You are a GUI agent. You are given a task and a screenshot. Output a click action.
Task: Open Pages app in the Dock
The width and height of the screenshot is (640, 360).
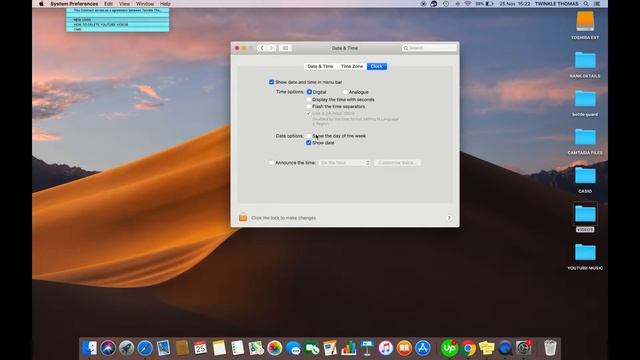tap(330, 348)
